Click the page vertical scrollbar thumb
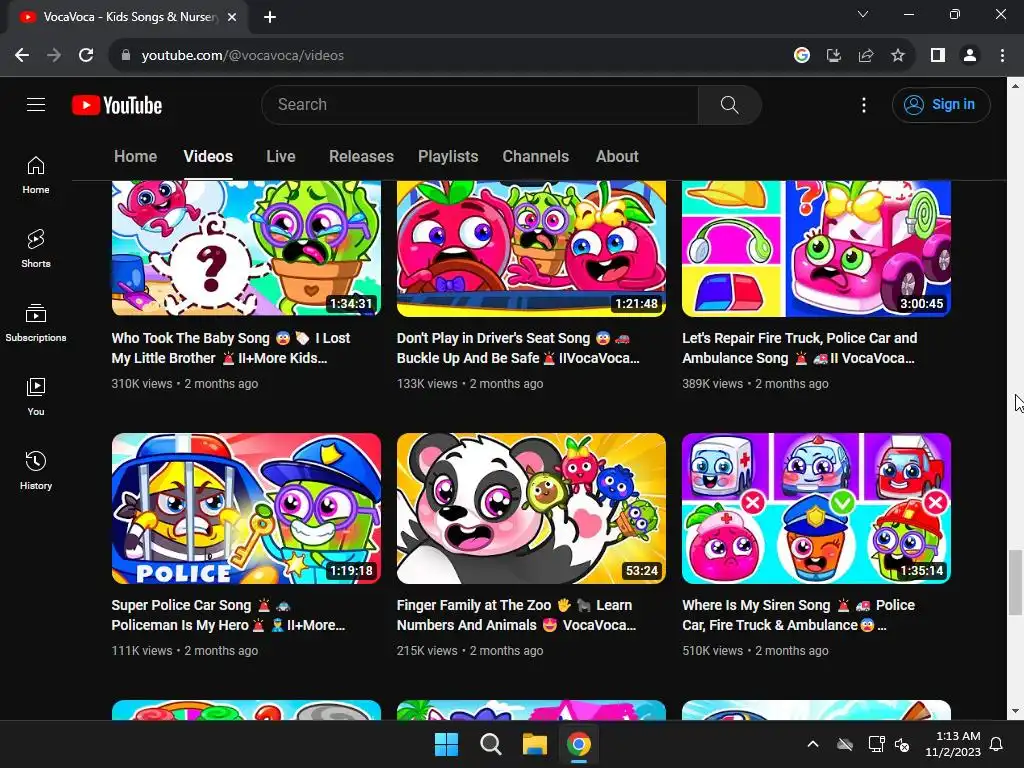 pyautogui.click(x=1015, y=583)
